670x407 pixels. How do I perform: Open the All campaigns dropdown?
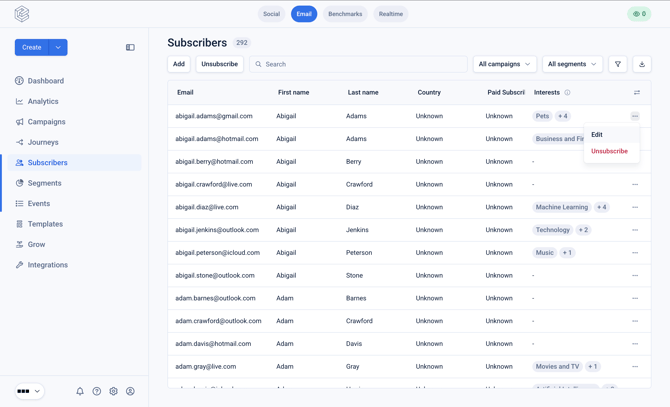pyautogui.click(x=505, y=64)
